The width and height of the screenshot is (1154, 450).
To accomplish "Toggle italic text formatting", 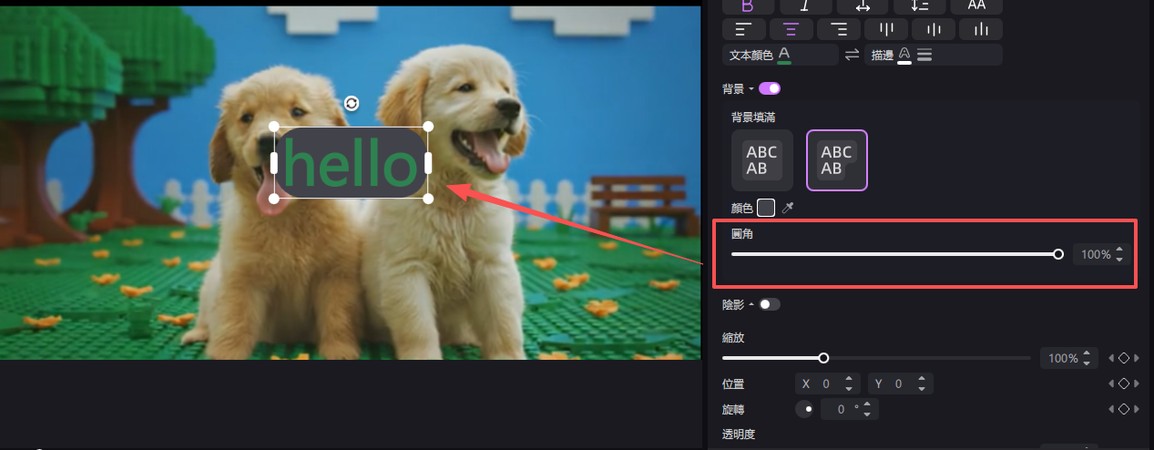I will pyautogui.click(x=803, y=6).
